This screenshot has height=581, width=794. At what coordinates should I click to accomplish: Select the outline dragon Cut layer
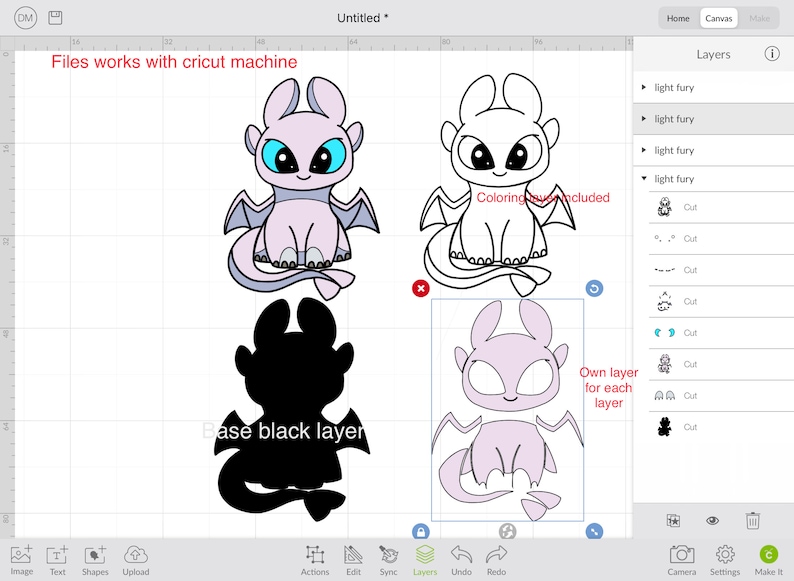click(x=721, y=207)
